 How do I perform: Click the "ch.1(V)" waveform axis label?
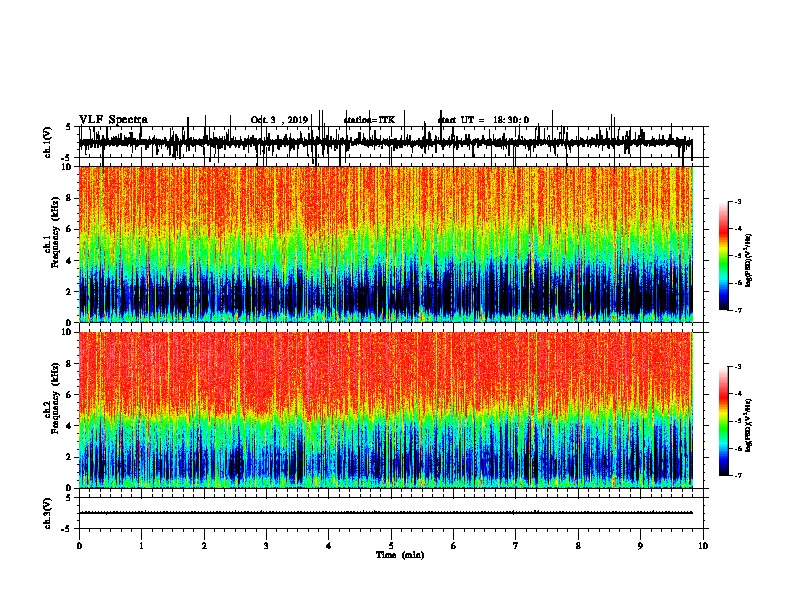click(47, 142)
